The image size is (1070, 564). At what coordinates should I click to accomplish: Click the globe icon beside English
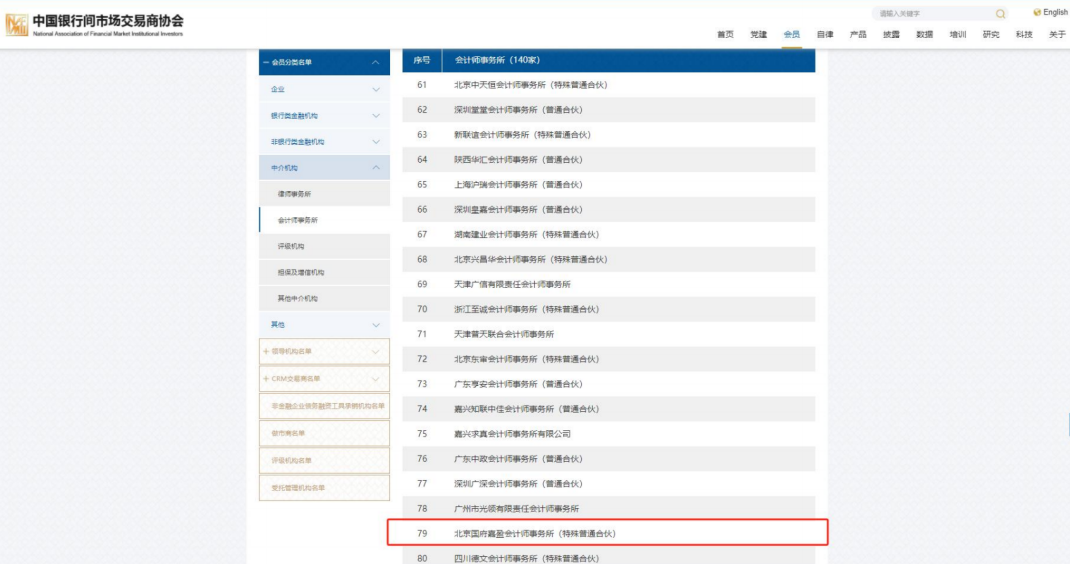(1037, 12)
